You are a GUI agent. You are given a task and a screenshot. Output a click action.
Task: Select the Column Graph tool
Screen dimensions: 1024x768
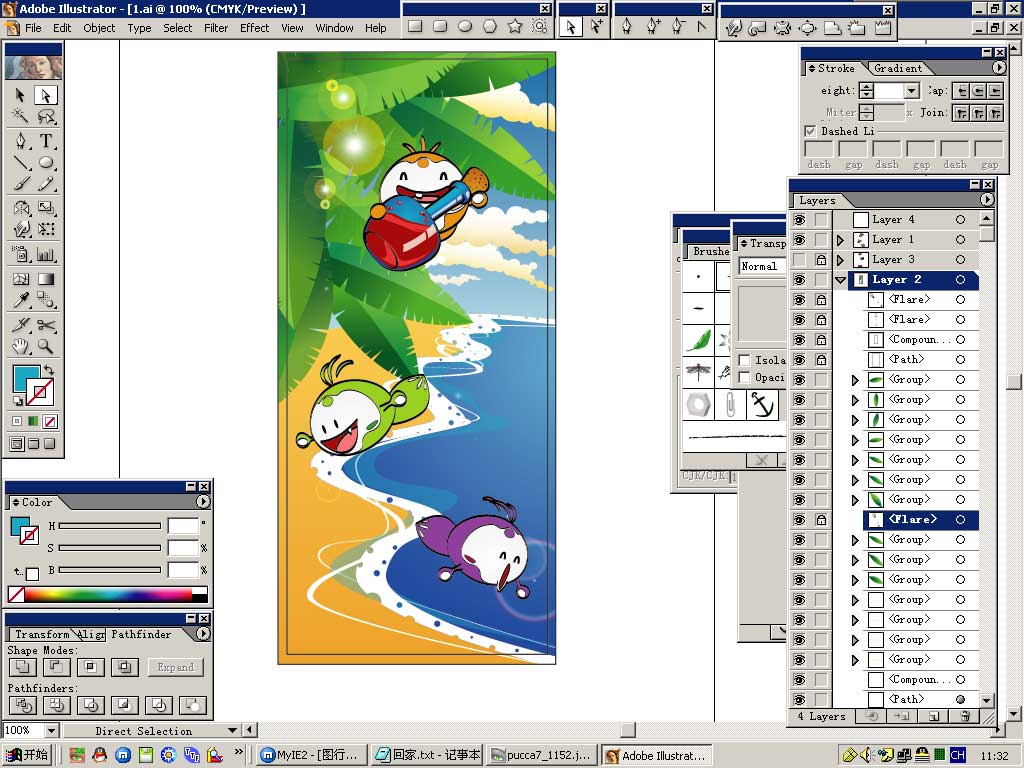46,254
